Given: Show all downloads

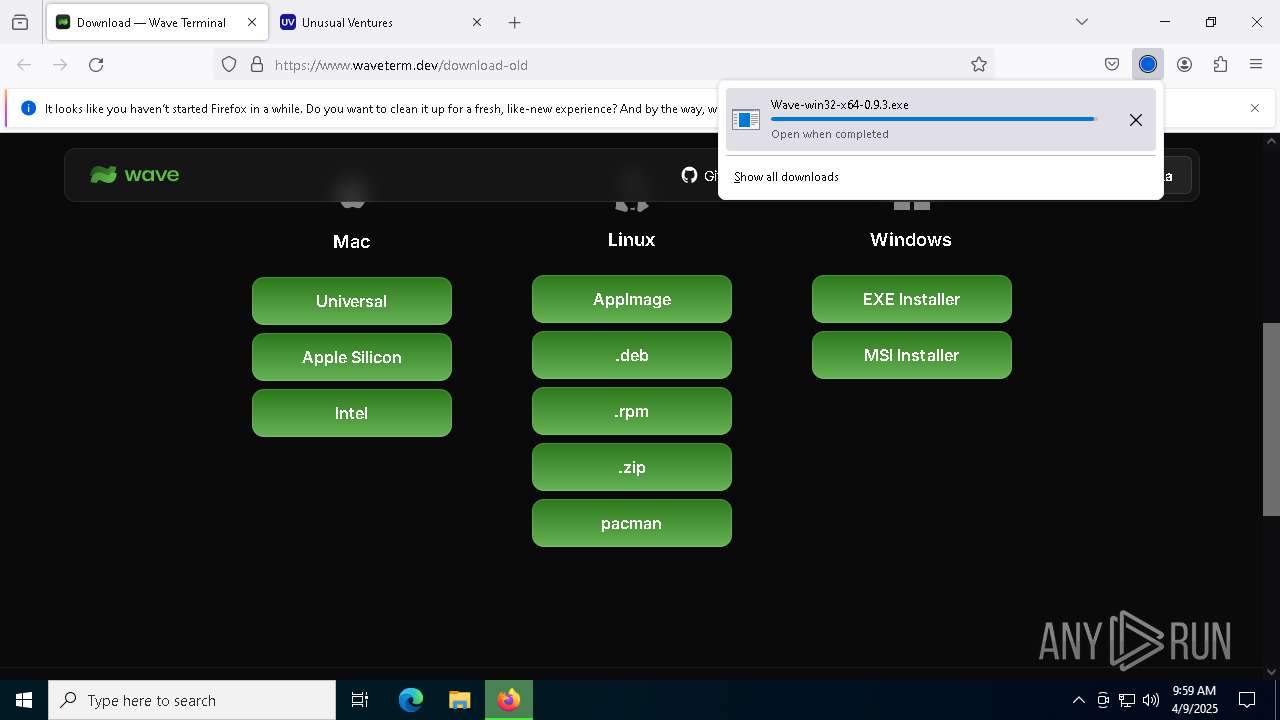Looking at the screenshot, I should [786, 177].
